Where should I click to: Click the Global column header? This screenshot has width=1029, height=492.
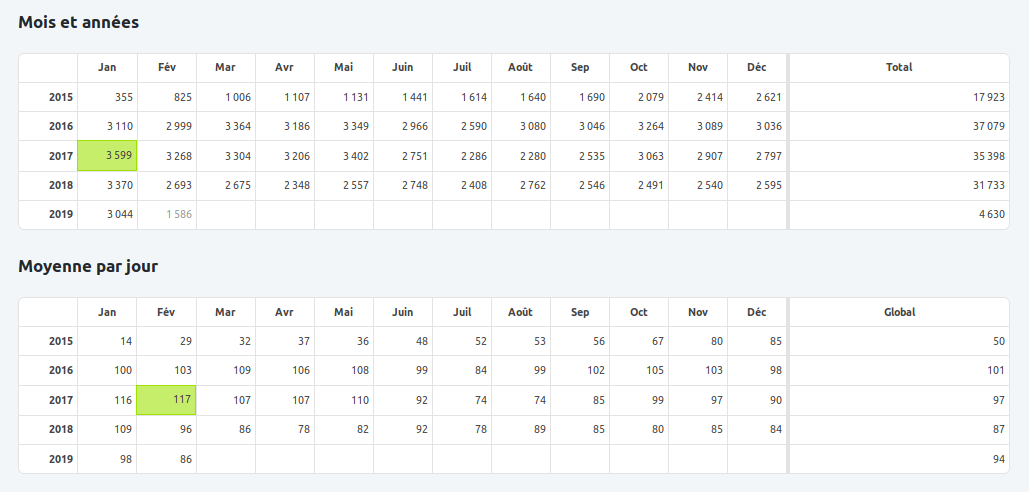(899, 312)
